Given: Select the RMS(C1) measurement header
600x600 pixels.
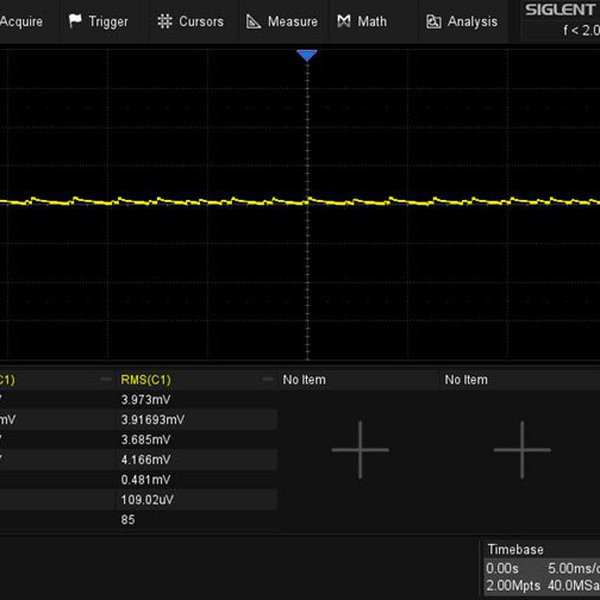Looking at the screenshot, I should coord(146,380).
